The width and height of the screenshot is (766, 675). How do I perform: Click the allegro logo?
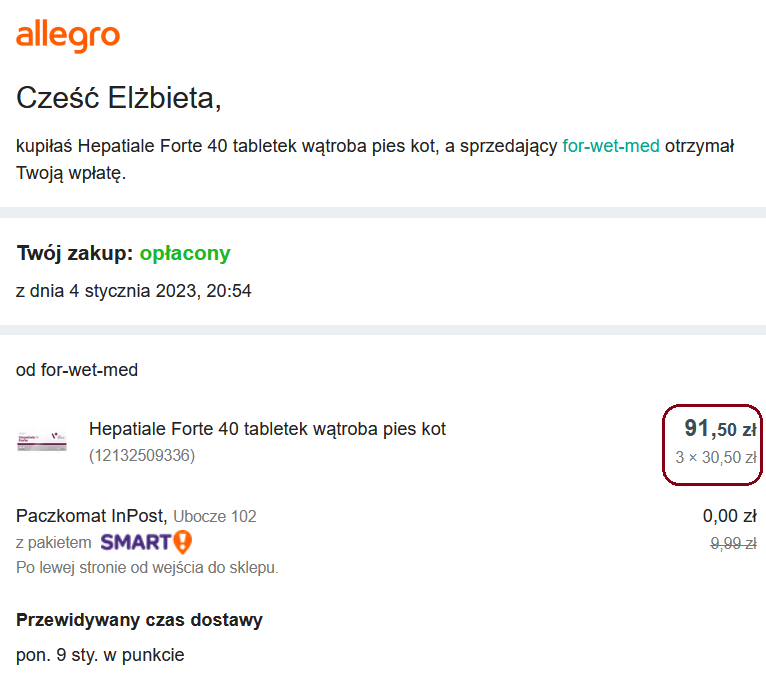68,36
